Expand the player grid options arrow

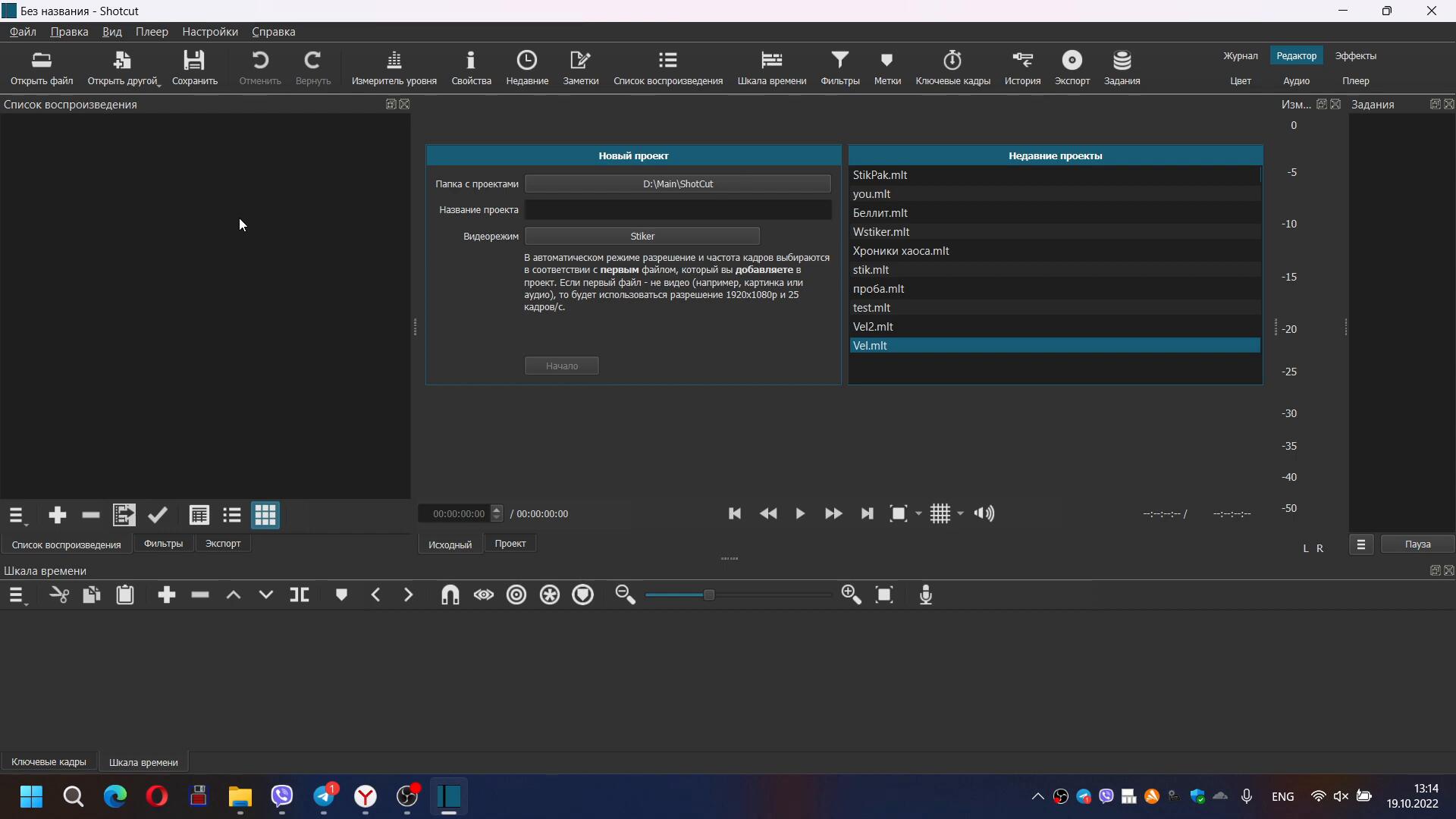coord(960,514)
